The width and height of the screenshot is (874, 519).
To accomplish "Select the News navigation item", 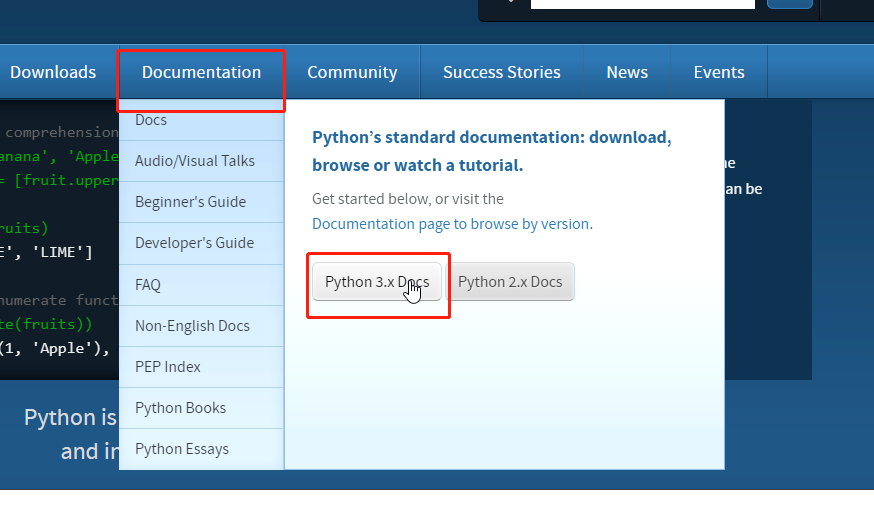I will point(627,72).
